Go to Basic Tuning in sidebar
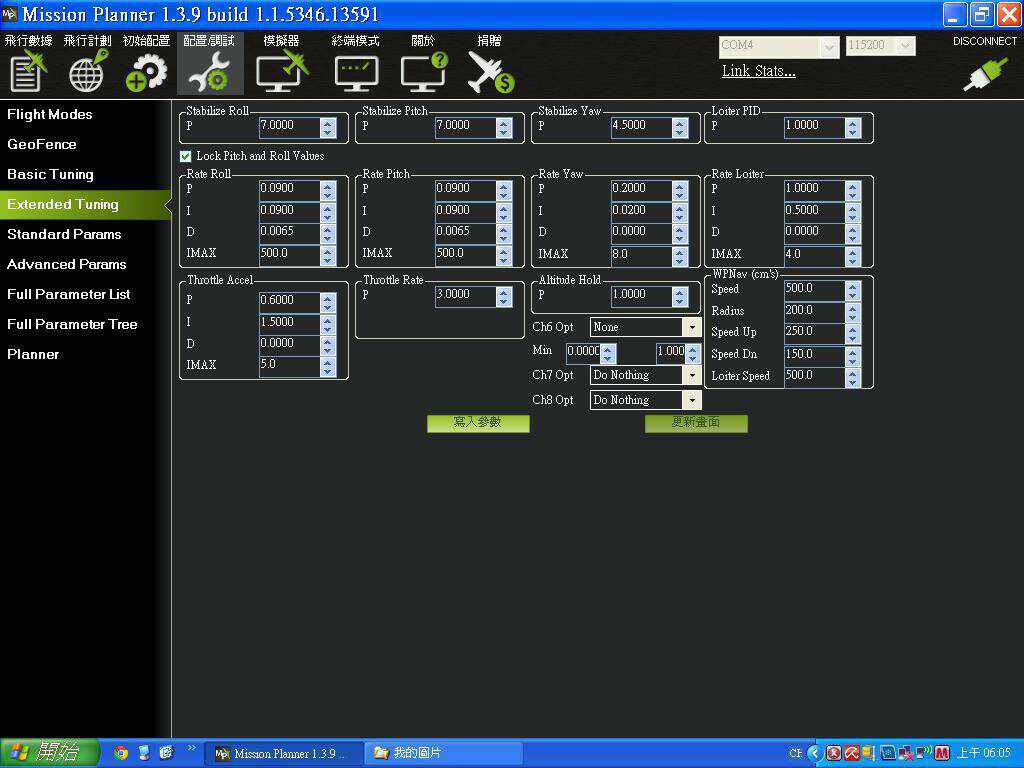Screen dimensions: 1024x768 click(50, 174)
